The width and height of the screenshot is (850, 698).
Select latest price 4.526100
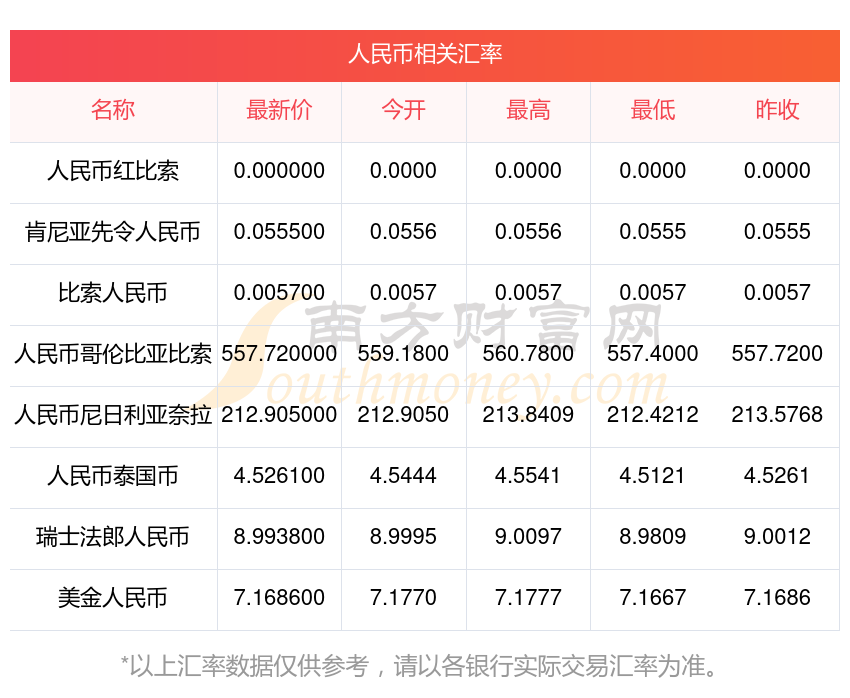pyautogui.click(x=279, y=476)
